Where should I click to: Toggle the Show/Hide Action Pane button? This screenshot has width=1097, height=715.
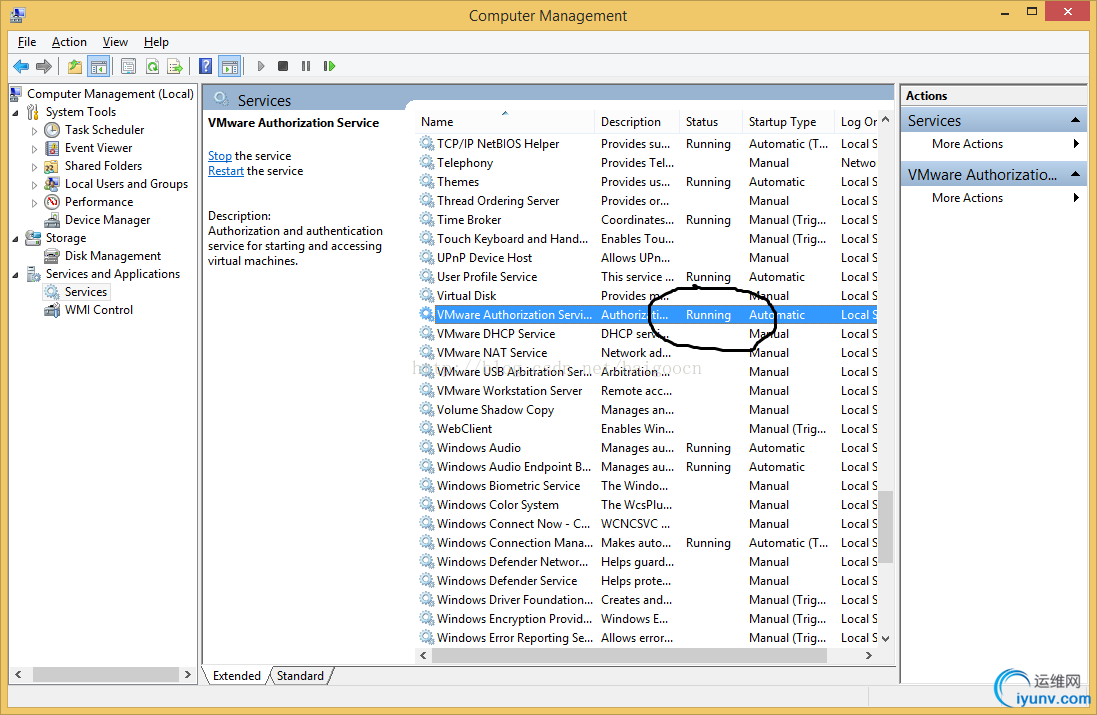229,67
